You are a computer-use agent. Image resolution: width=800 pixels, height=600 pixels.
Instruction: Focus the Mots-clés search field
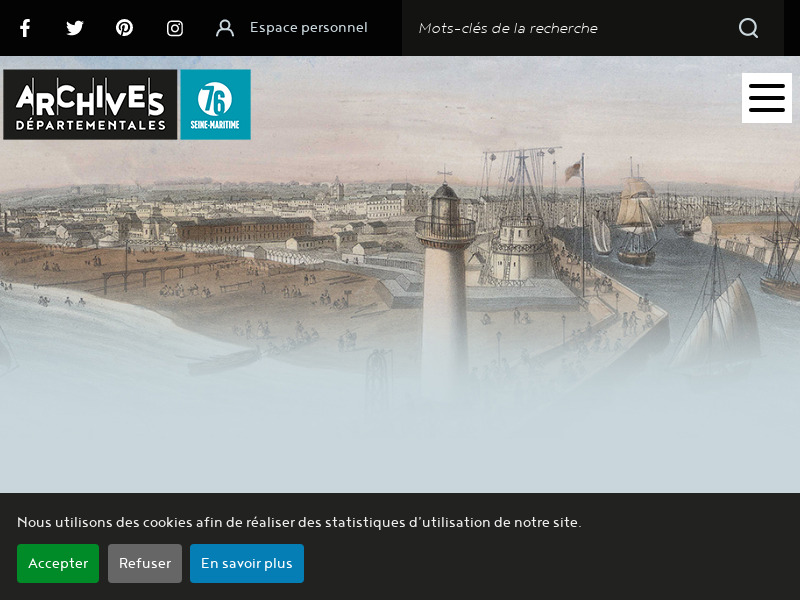(x=560, y=28)
